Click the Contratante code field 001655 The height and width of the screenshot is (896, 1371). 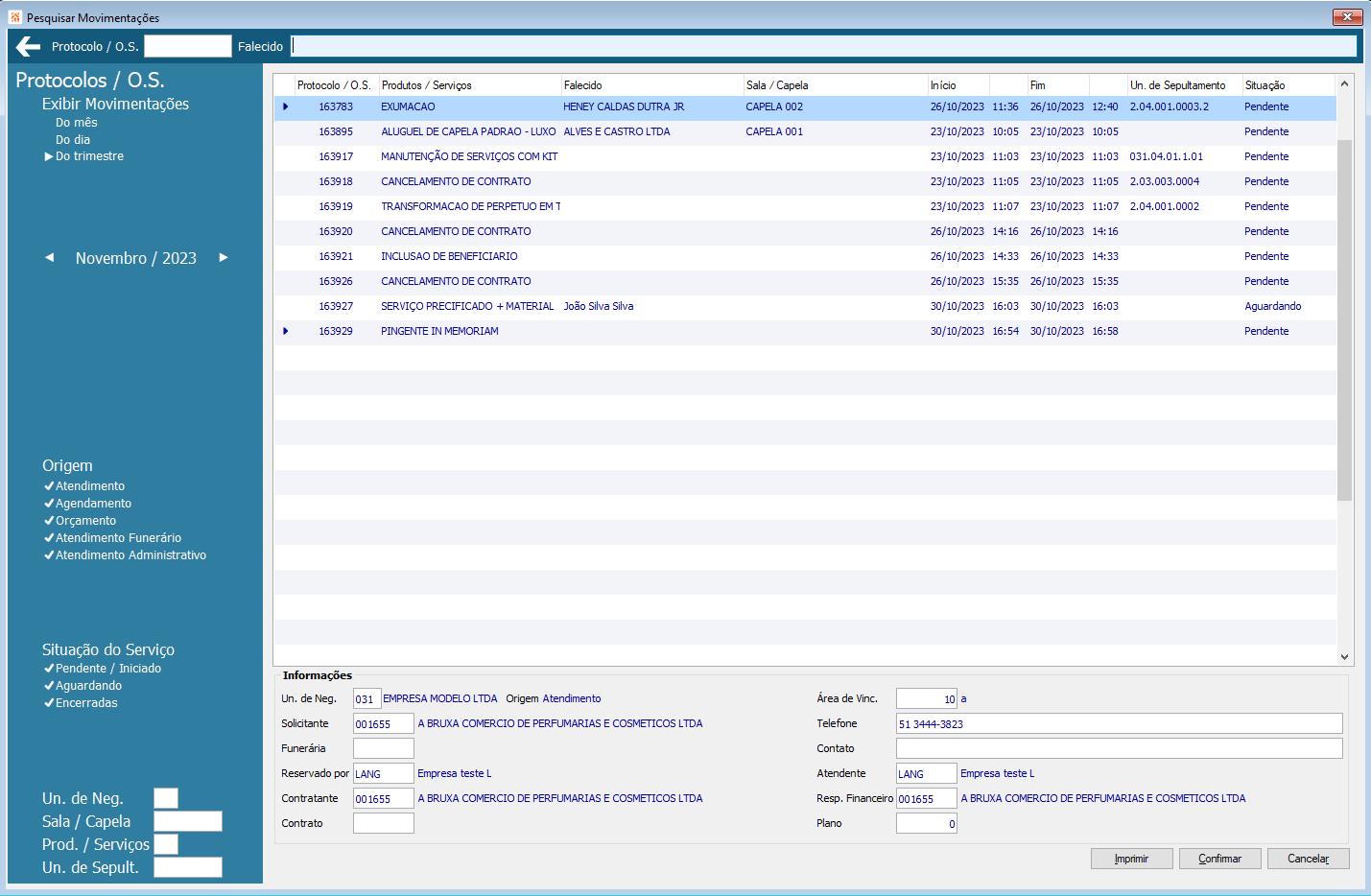tap(384, 798)
